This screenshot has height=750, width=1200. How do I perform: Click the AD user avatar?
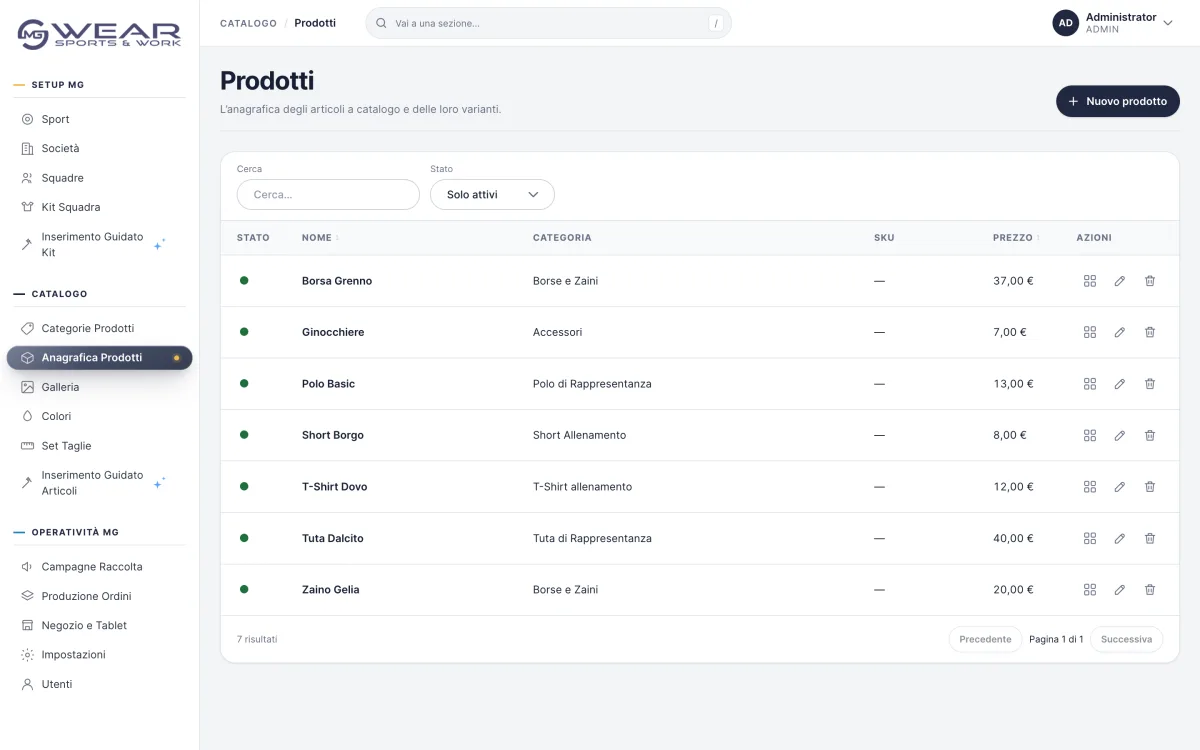click(x=1066, y=23)
